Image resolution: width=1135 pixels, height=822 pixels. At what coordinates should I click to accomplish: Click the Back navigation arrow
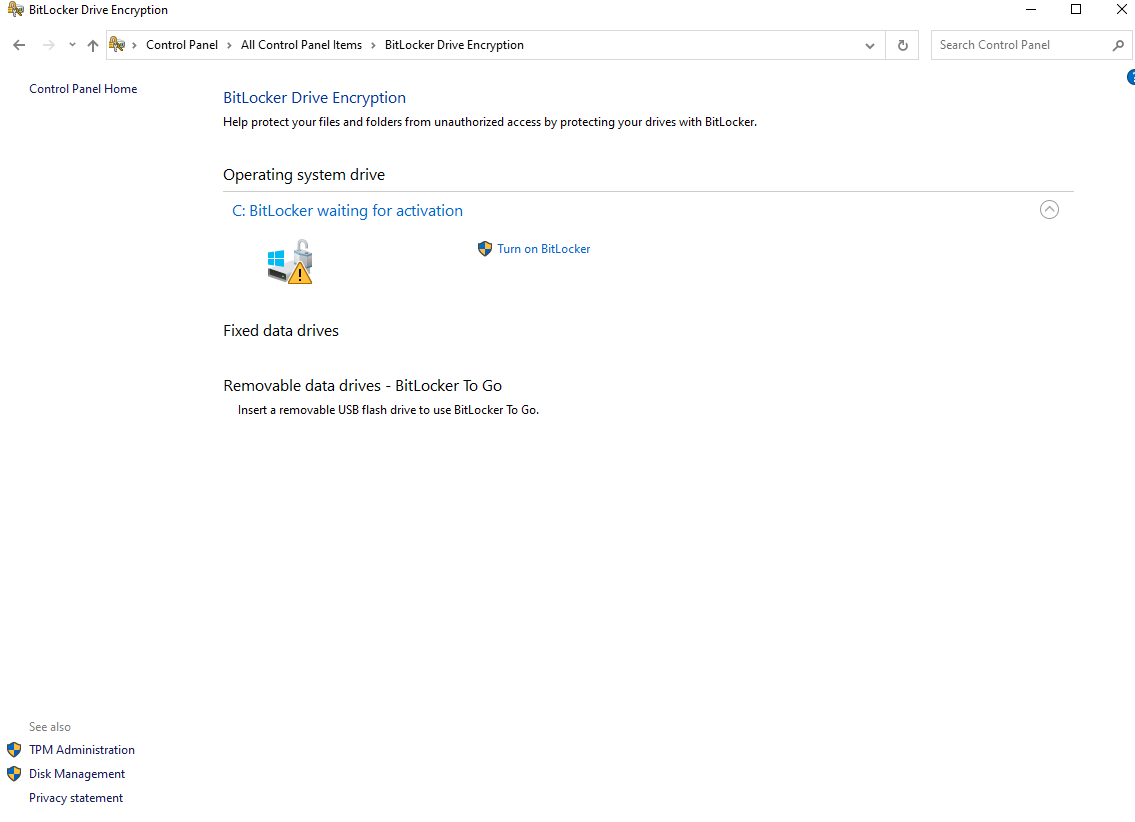pyautogui.click(x=19, y=45)
